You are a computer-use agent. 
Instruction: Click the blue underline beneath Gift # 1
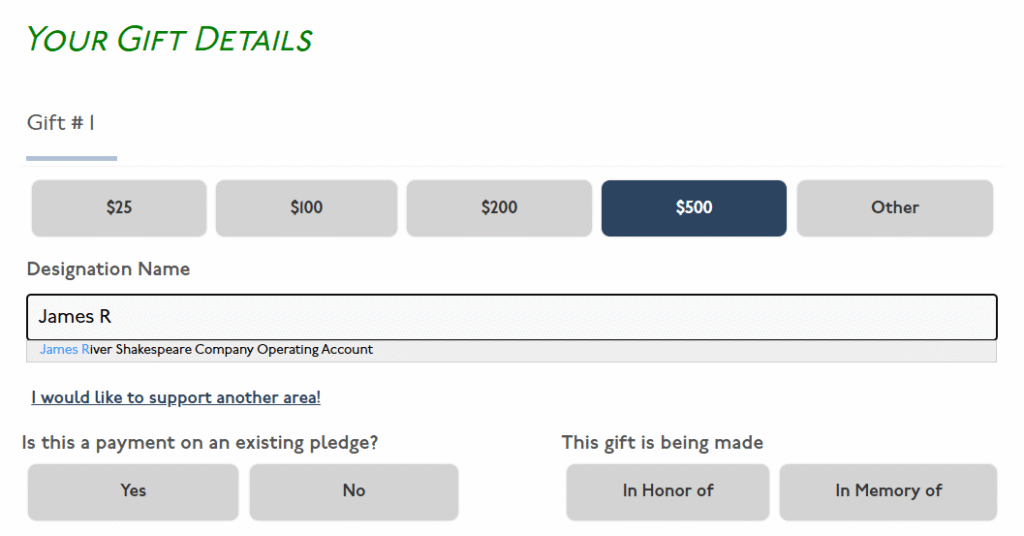coord(71,158)
